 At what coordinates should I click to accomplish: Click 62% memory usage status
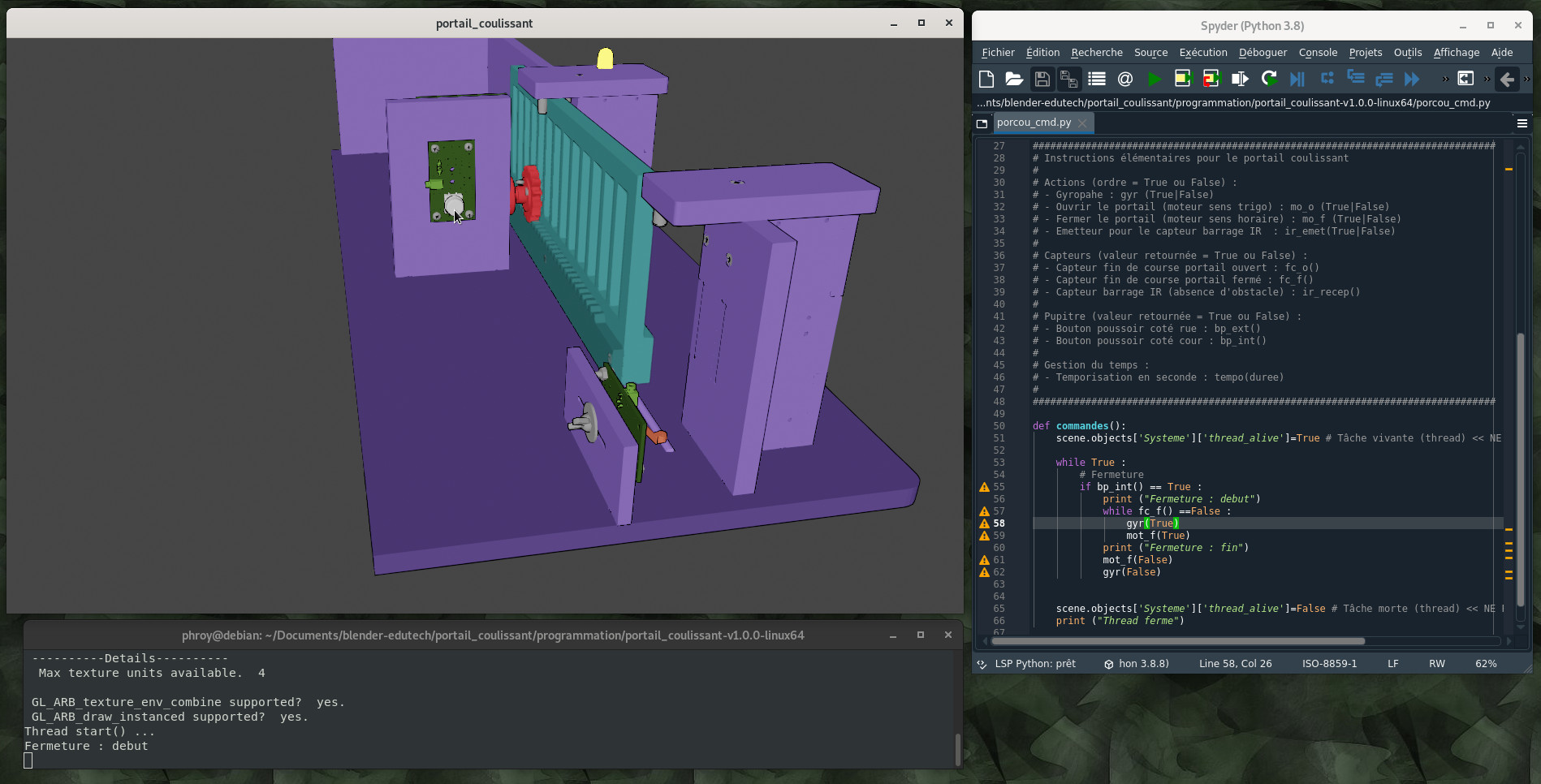click(1486, 663)
